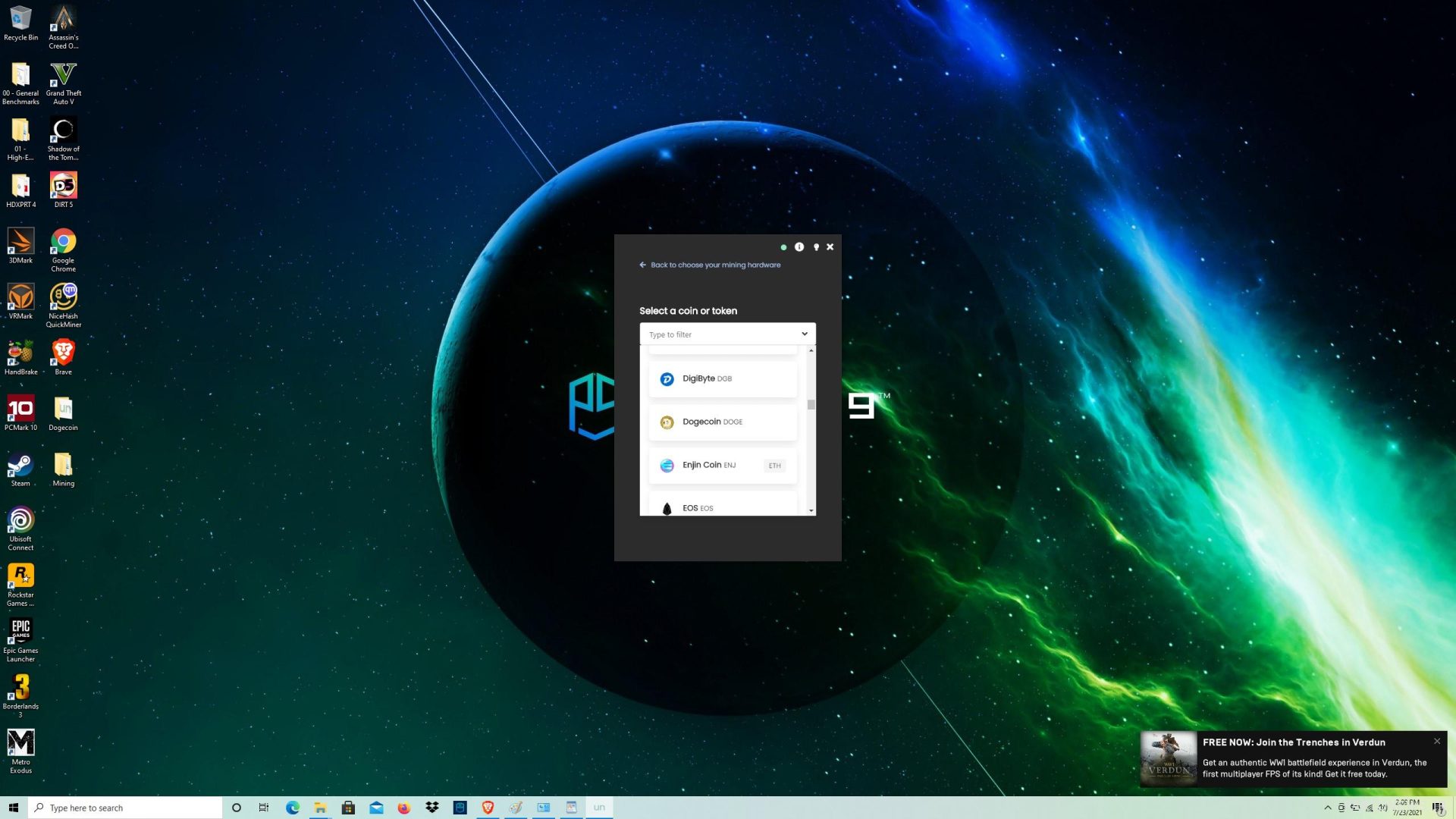Open the info icon in miner window

coord(799,247)
